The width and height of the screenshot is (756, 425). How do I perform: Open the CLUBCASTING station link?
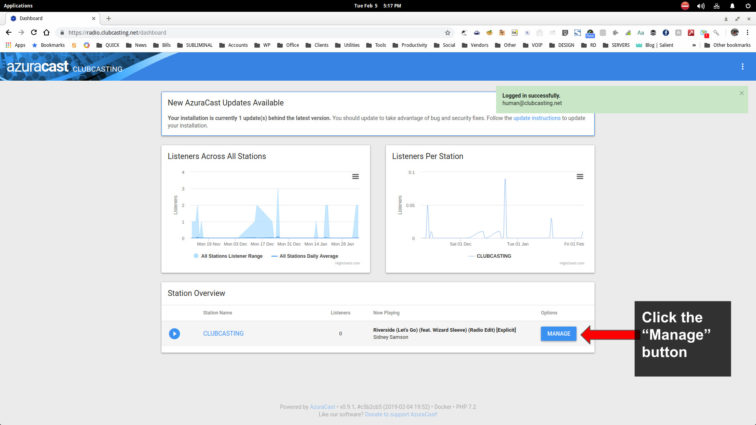point(223,333)
